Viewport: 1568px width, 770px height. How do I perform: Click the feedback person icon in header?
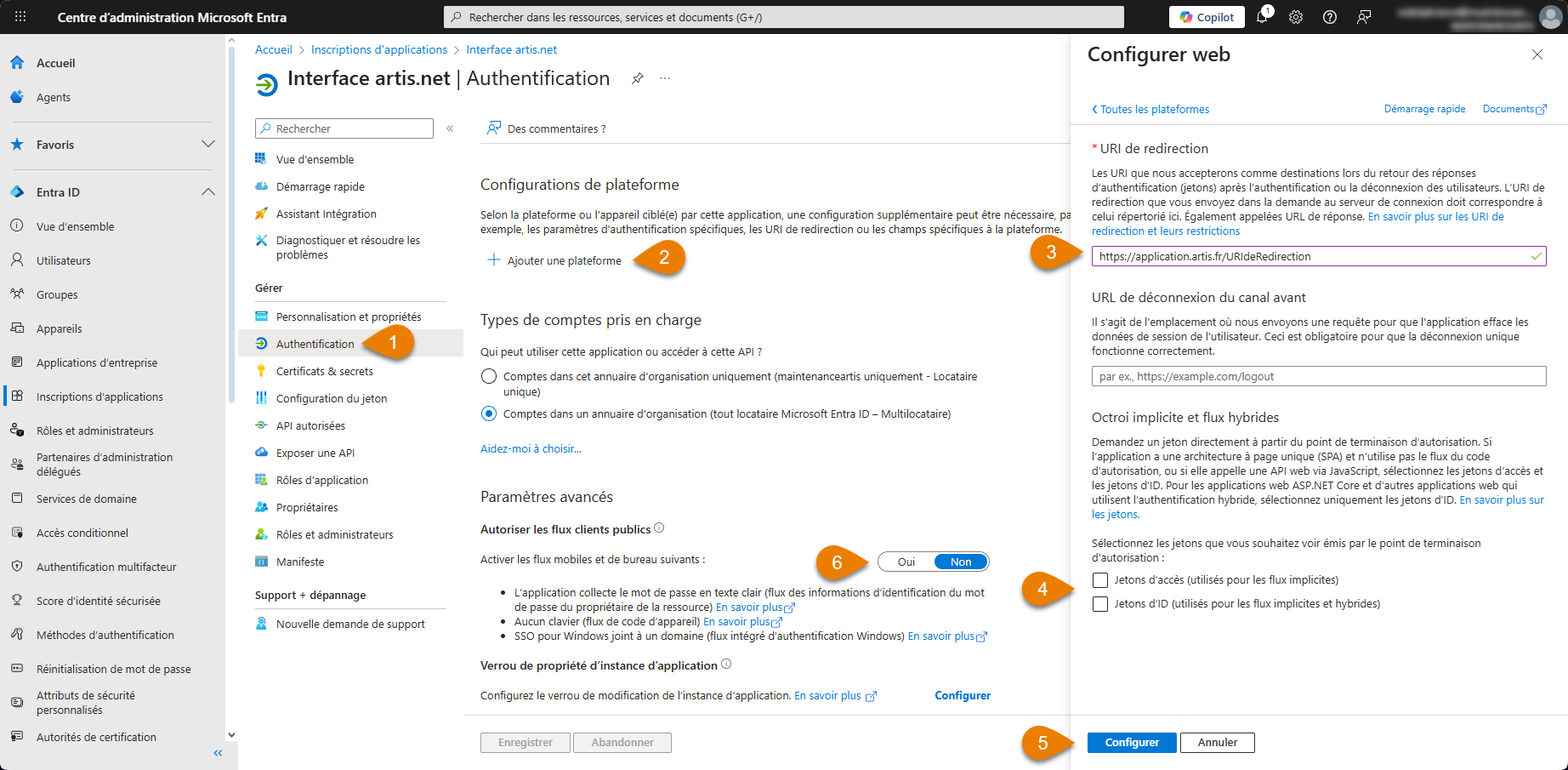[1364, 17]
